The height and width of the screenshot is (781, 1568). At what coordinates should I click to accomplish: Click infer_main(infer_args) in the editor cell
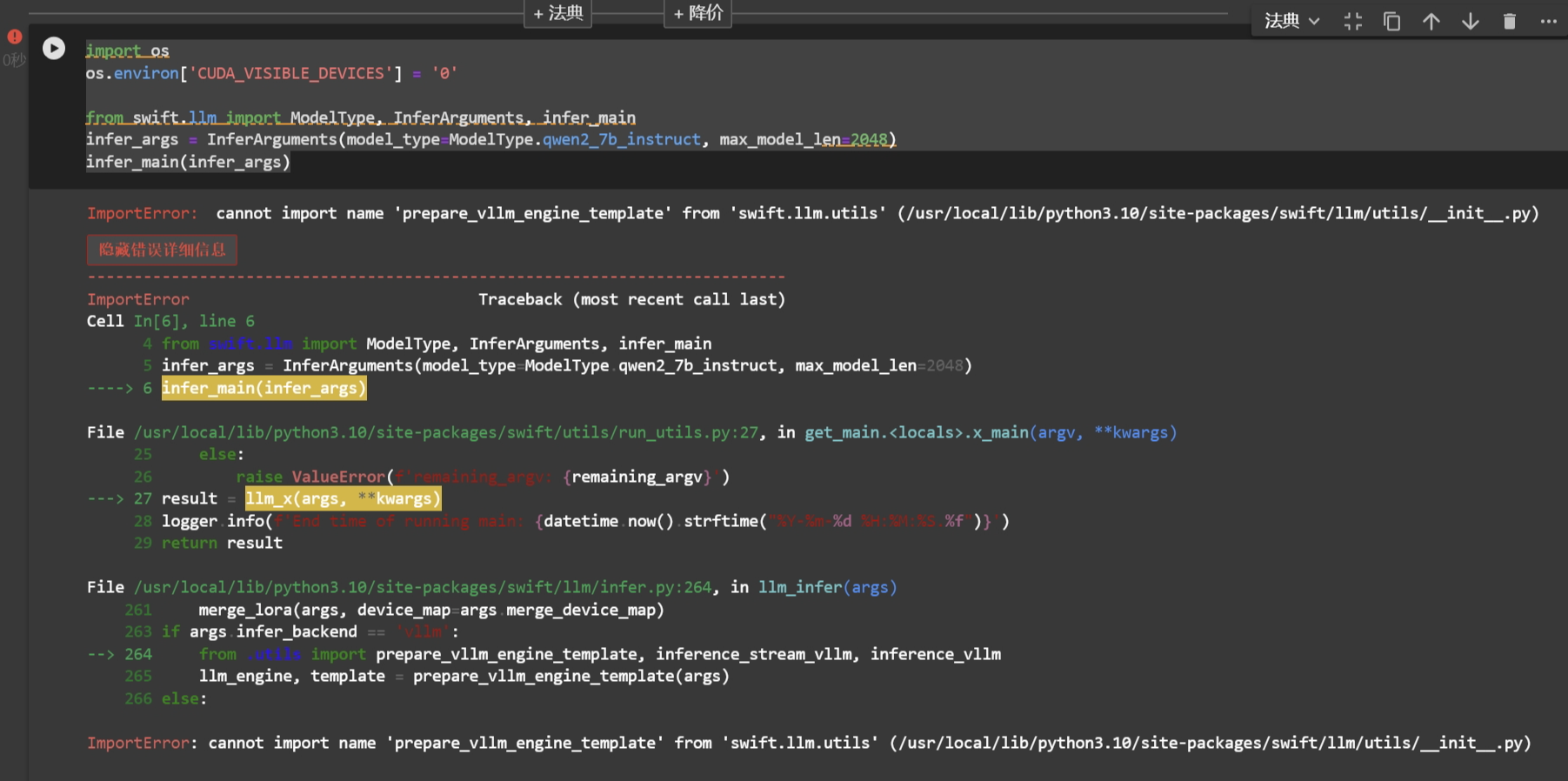pyautogui.click(x=188, y=162)
